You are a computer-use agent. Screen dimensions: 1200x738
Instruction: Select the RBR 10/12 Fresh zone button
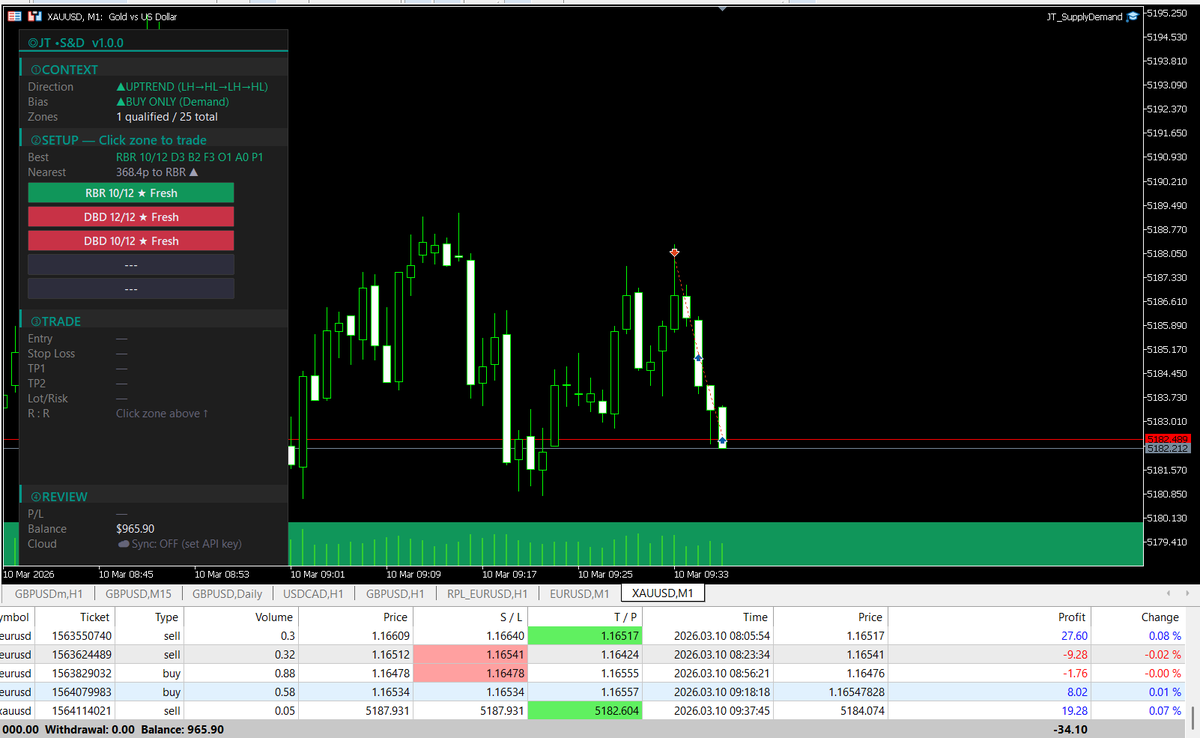tap(131, 192)
